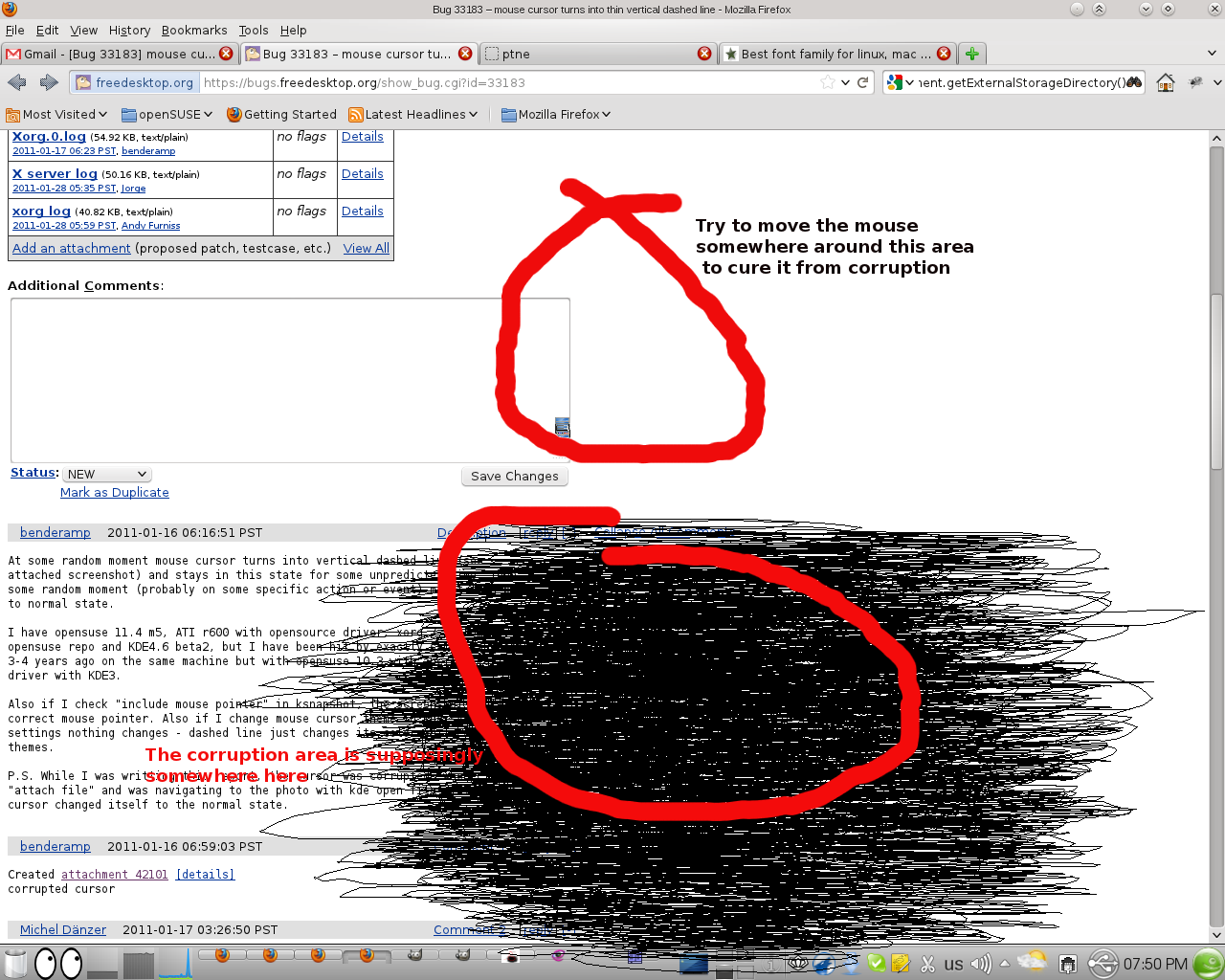Open the trash can in the panel
The image size is (1225, 980).
(15, 963)
